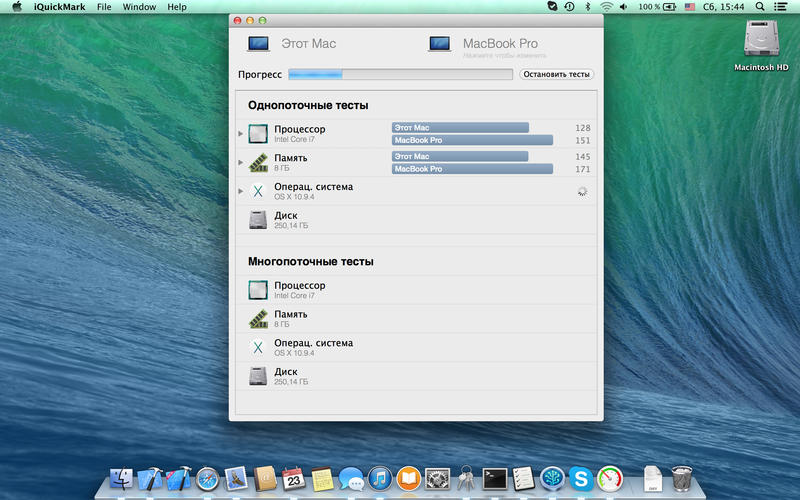Open the Apple menu
Image resolution: width=800 pixels, height=500 pixels.
click(17, 7)
